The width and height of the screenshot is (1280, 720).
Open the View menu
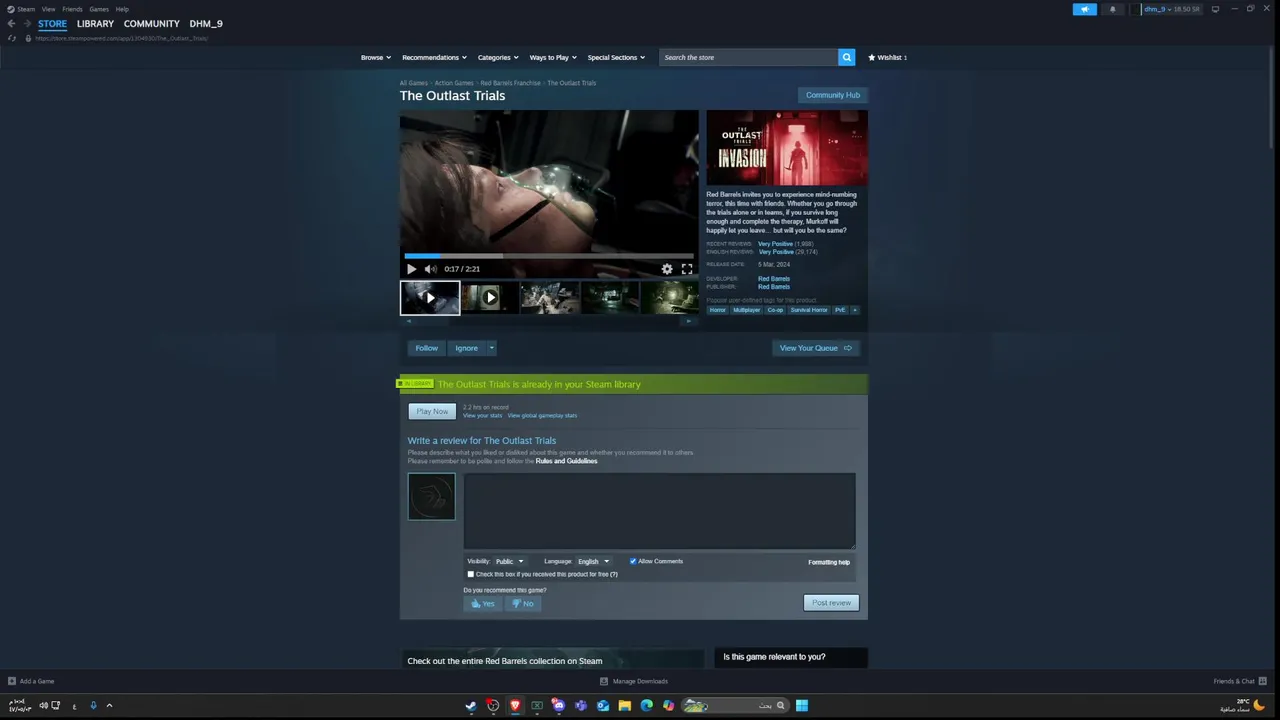tap(48, 9)
